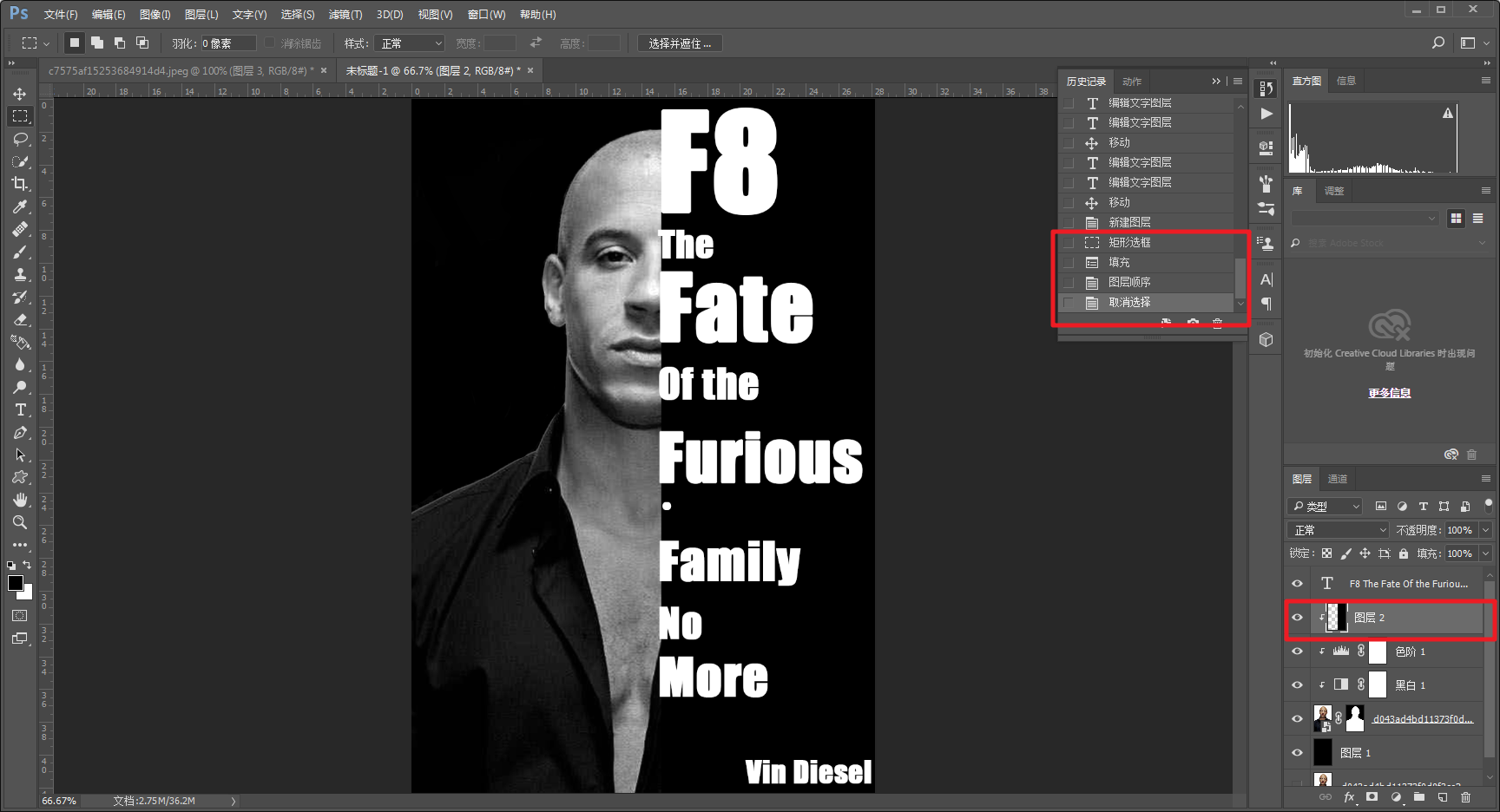Choose the Add to selection mode icon
This screenshot has width=1500, height=812.
point(97,43)
